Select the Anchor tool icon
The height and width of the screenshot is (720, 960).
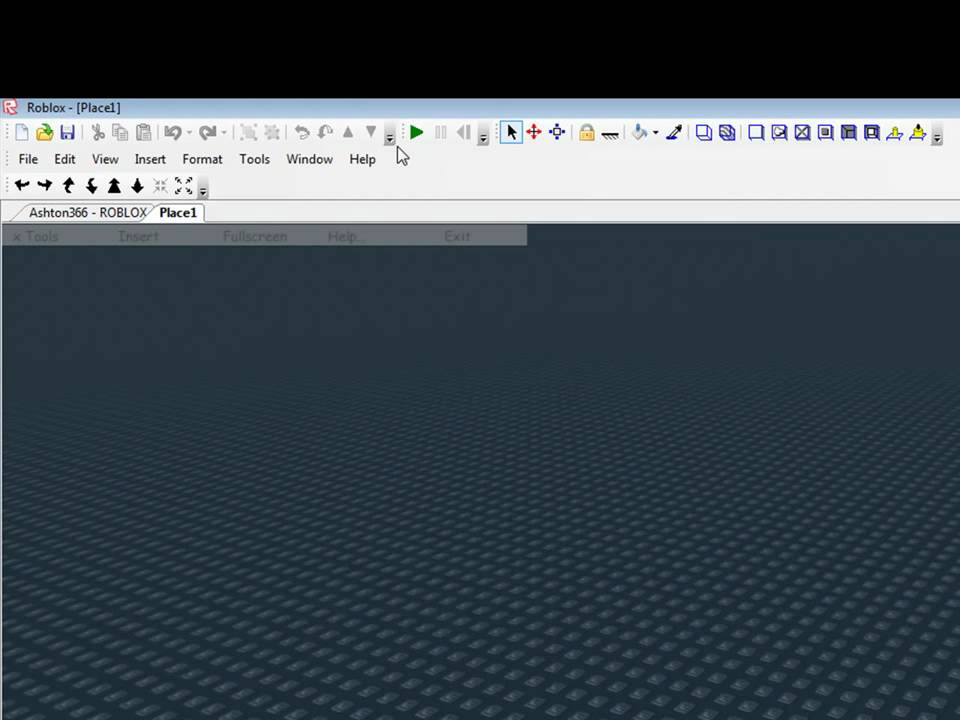tap(610, 134)
